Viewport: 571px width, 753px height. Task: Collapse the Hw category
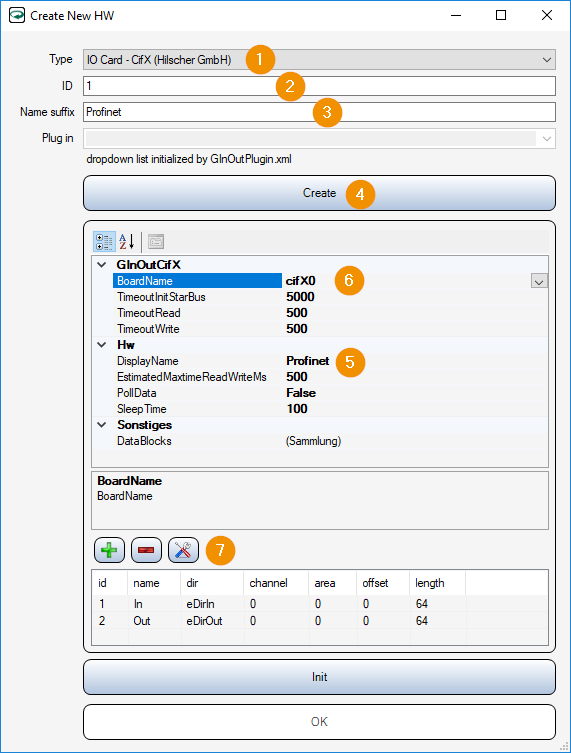click(102, 345)
